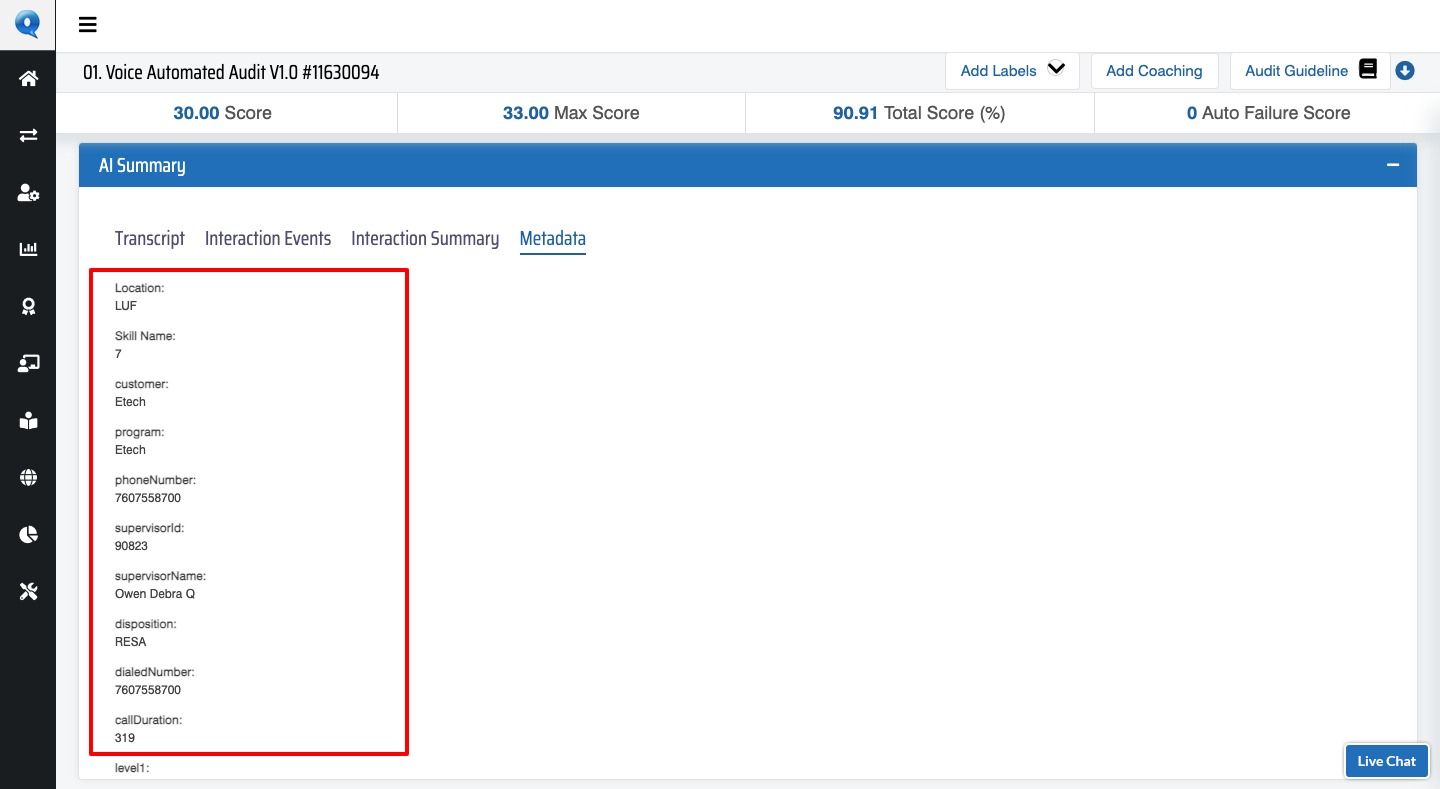Click the home icon in the sidebar
Image resolution: width=1440 pixels, height=789 pixels.
click(x=28, y=79)
